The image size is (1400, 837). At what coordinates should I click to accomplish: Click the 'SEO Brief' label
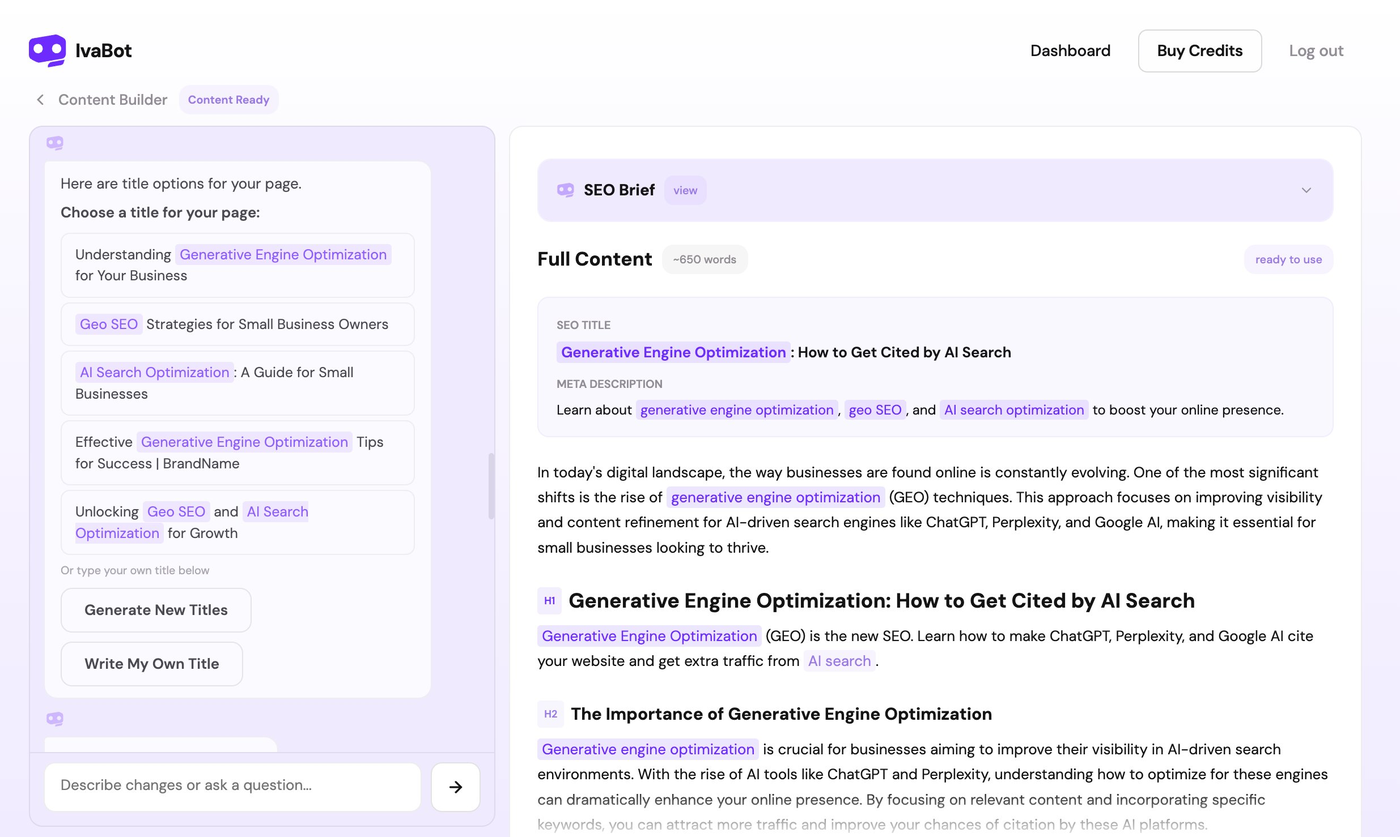point(619,190)
